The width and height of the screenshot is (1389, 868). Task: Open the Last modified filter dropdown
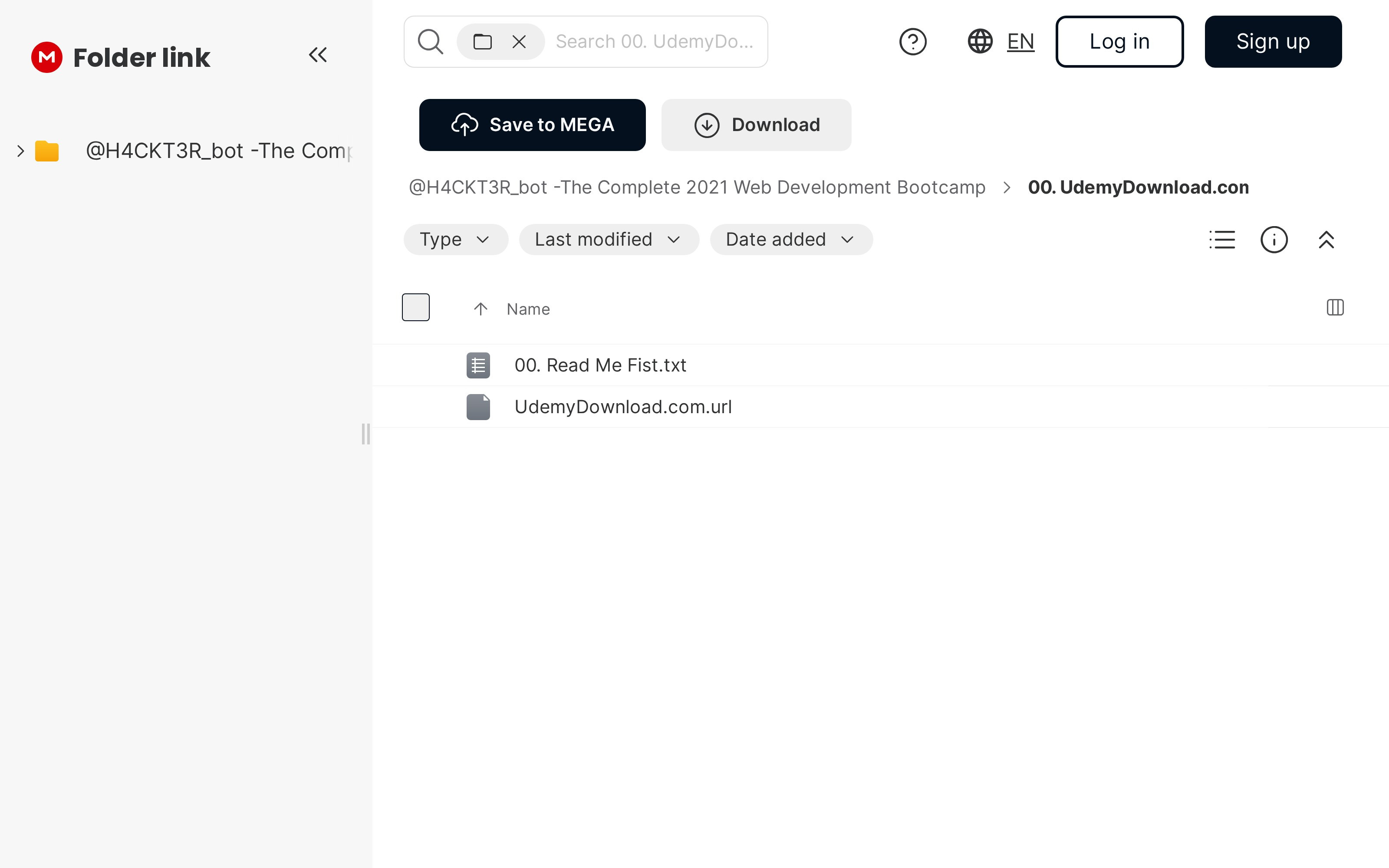pos(609,240)
